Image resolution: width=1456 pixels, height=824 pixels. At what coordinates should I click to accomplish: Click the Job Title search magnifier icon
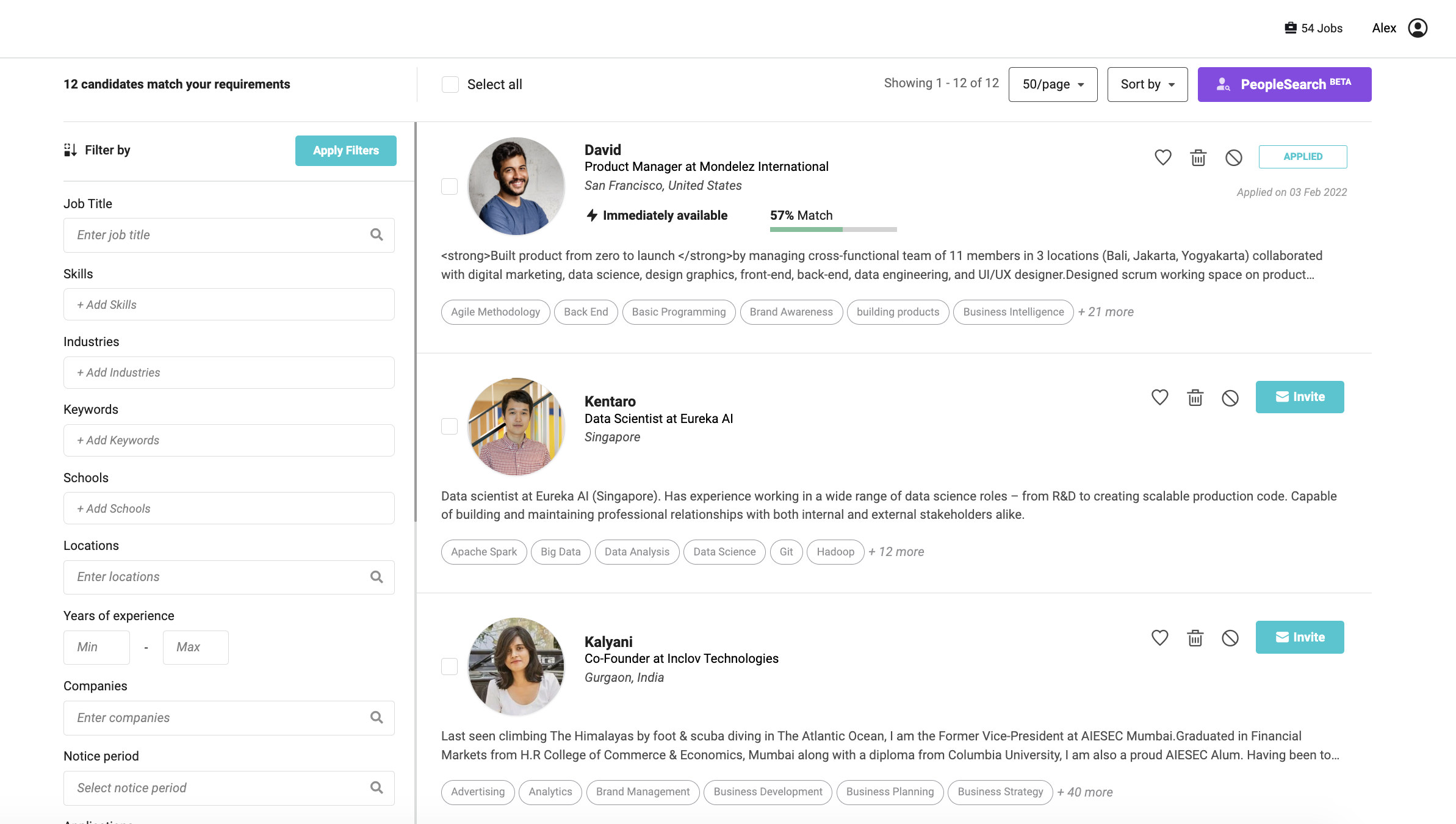click(377, 235)
